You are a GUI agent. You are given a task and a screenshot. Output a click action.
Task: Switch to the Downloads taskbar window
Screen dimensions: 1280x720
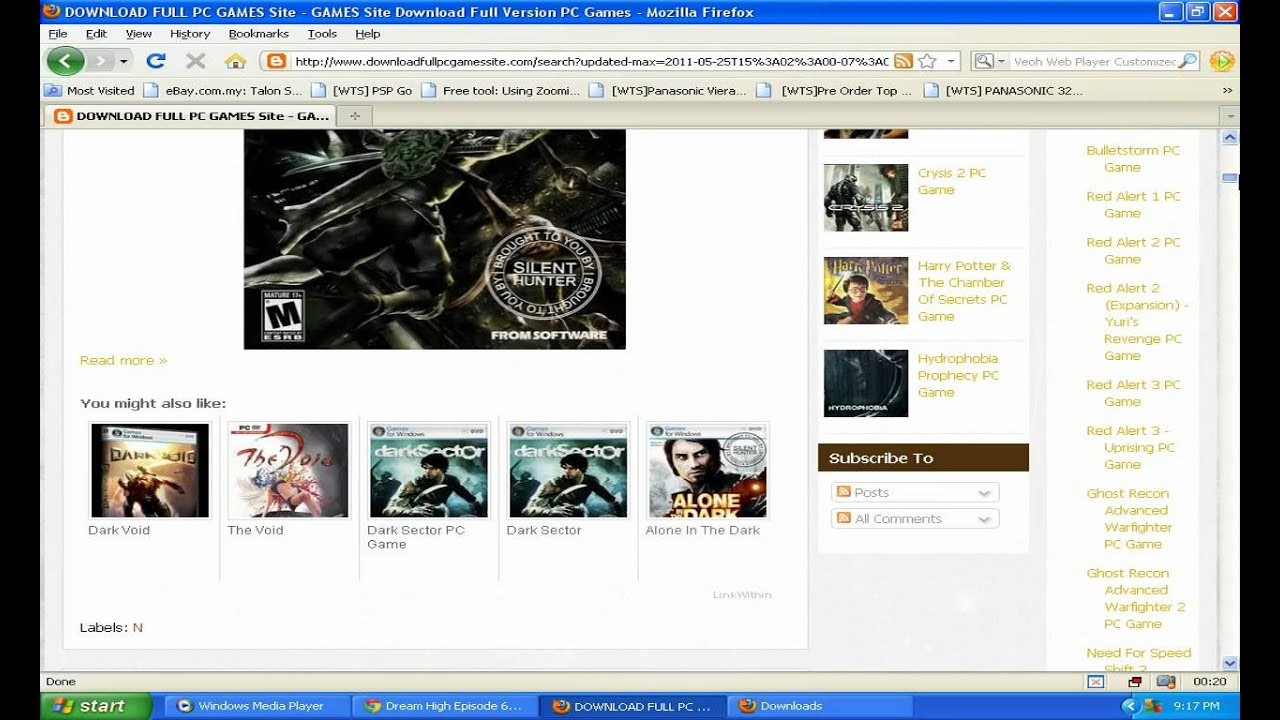click(820, 706)
